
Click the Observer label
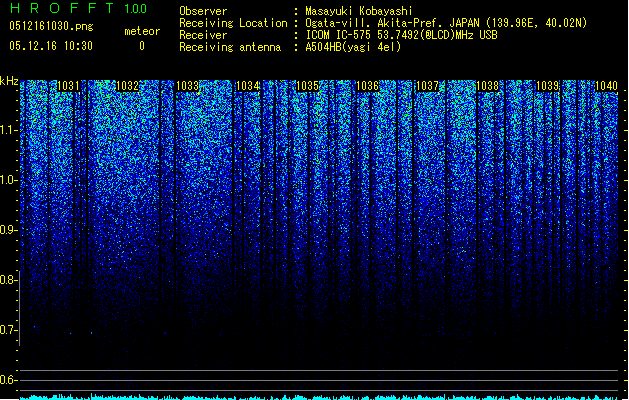point(203,11)
